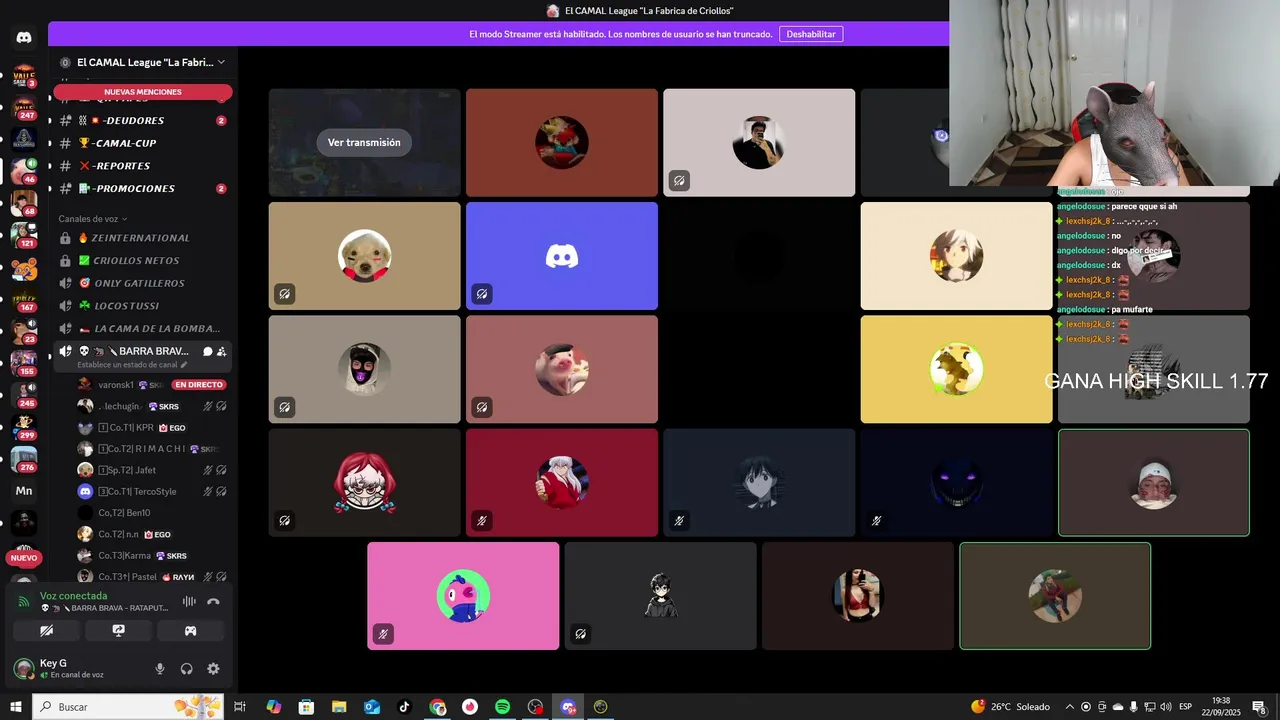Open server with 121 notification badge

24,236
